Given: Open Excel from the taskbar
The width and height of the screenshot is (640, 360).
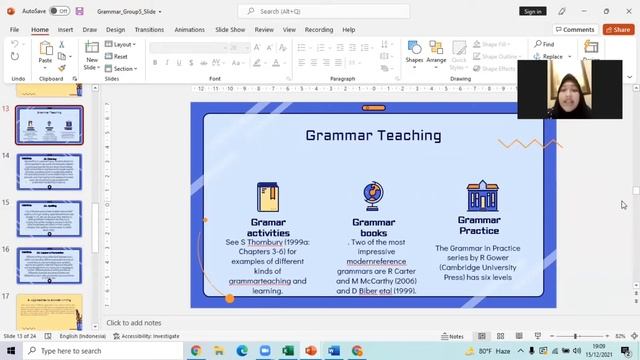Looking at the screenshot, I should click(x=288, y=351).
